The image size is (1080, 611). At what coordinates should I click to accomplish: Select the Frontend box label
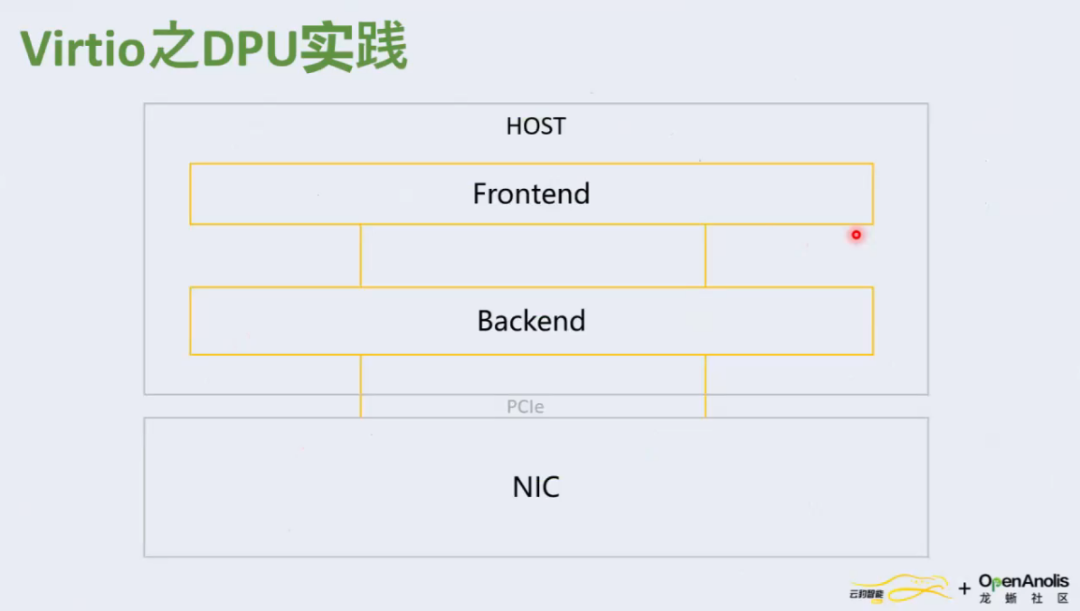point(531,194)
